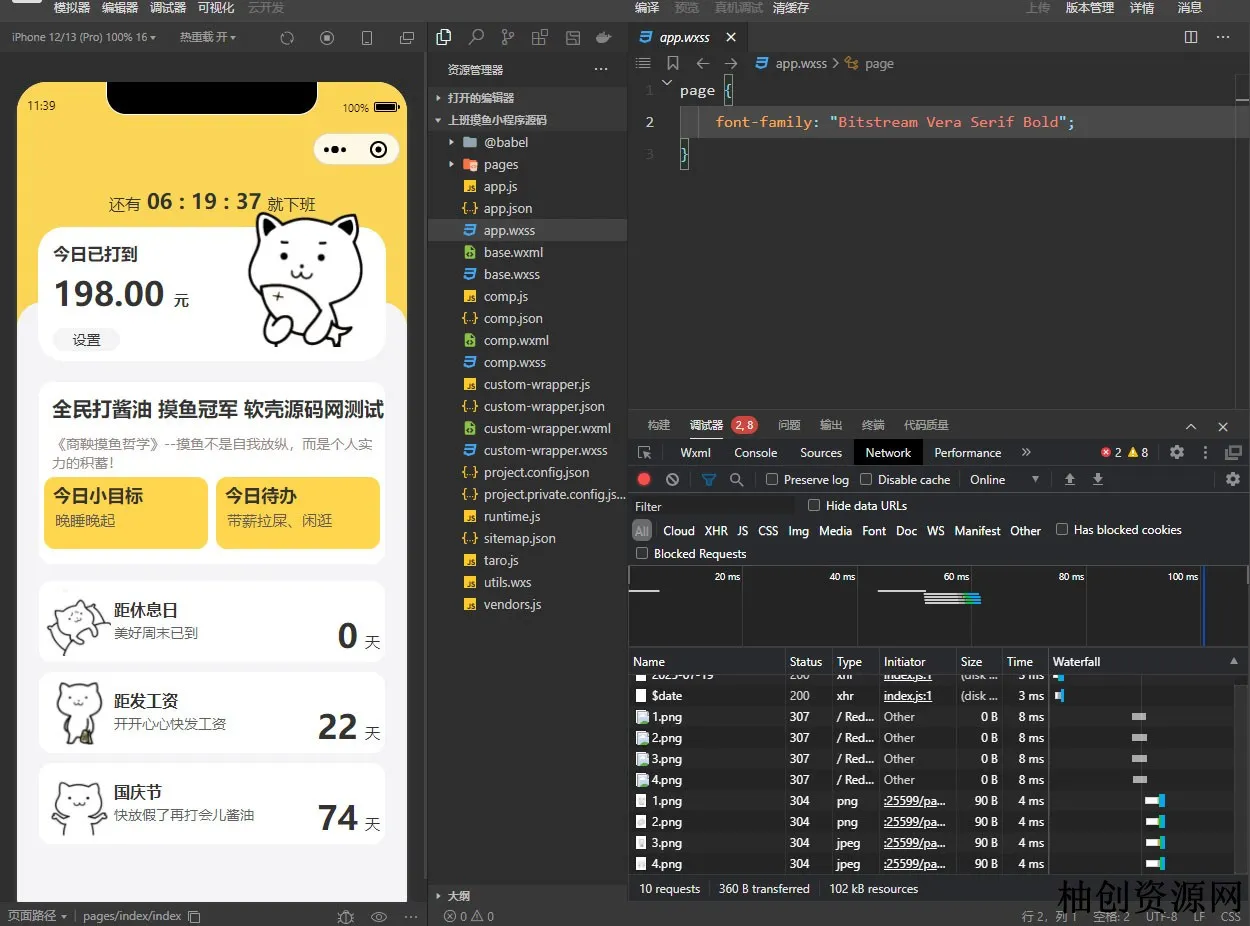Viewport: 1250px width, 926px height.
Task: Open the Online throttling dropdown
Action: [x=1004, y=480]
